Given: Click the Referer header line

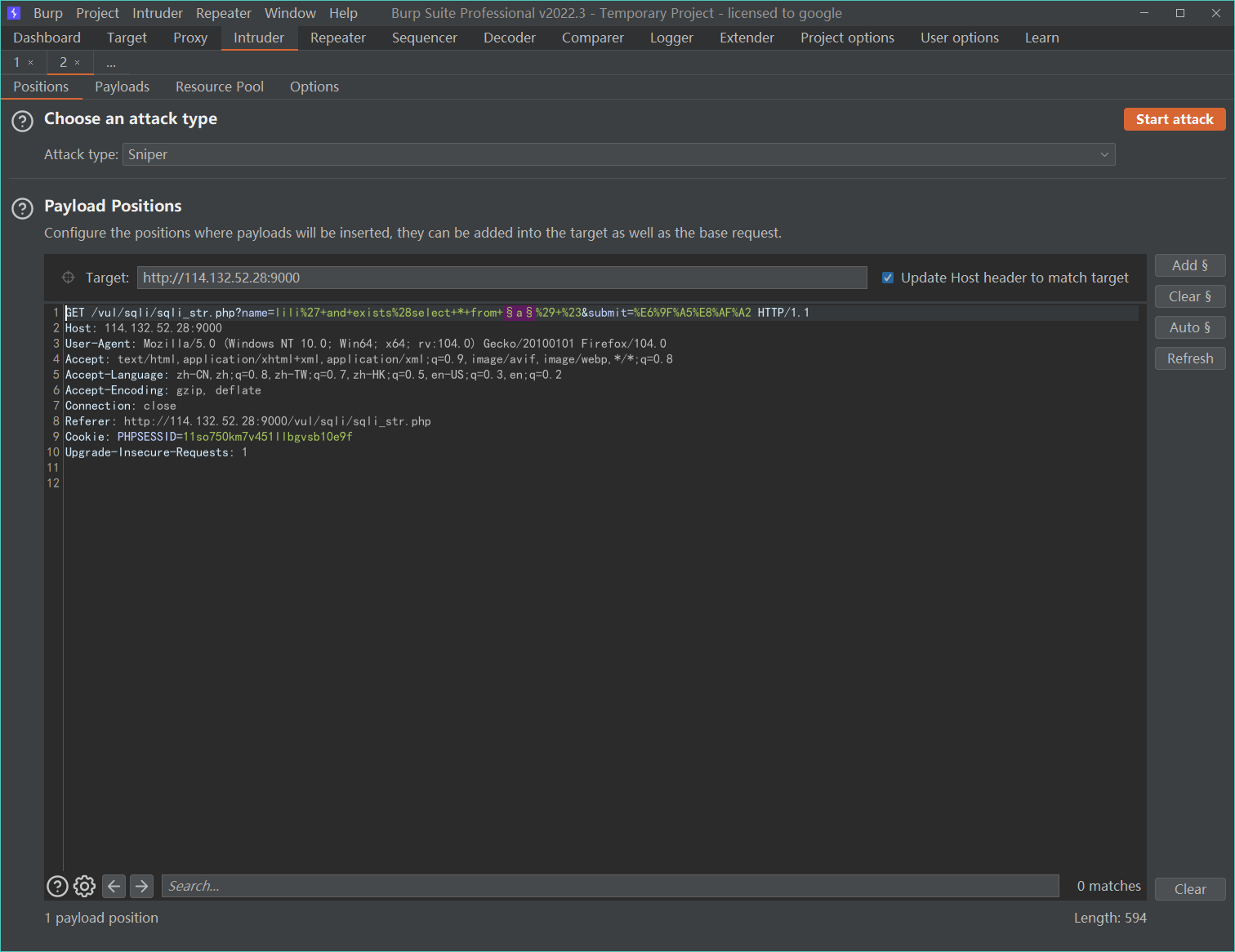Looking at the screenshot, I should click(248, 421).
